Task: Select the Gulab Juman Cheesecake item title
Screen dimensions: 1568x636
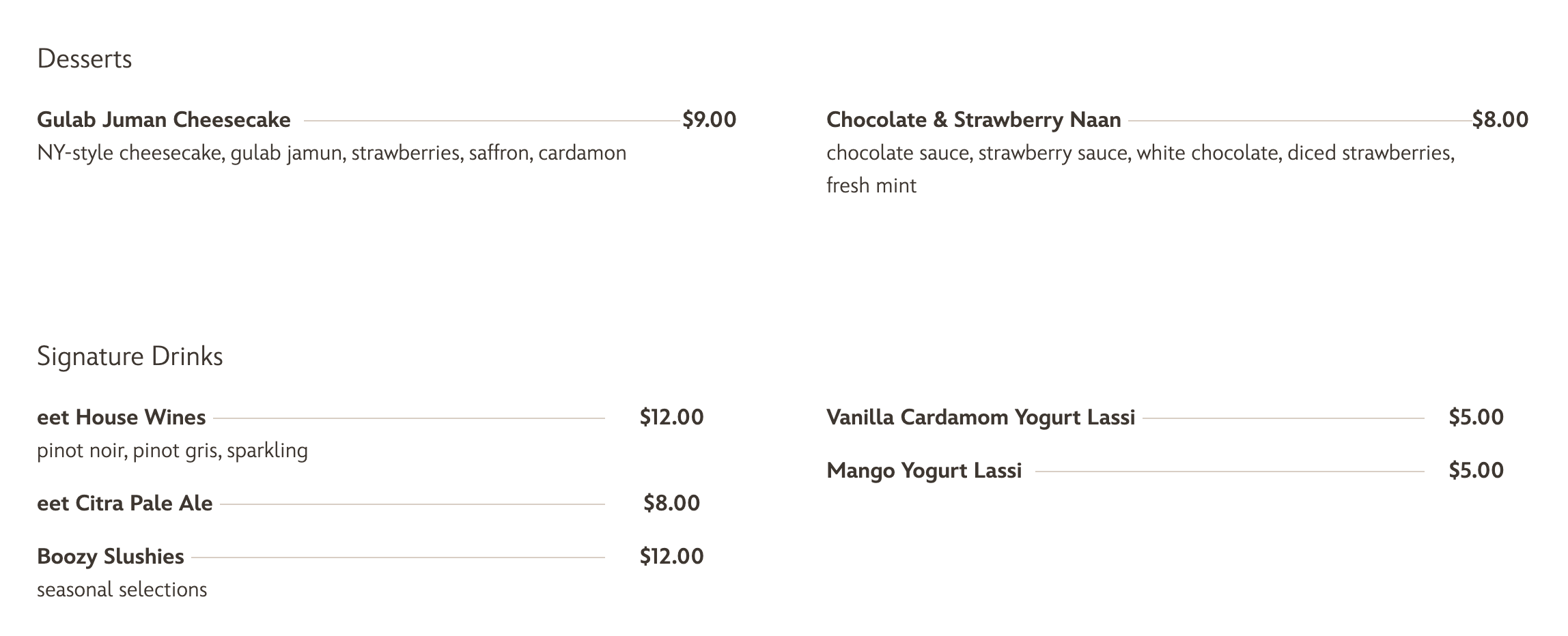Action: coord(164,120)
